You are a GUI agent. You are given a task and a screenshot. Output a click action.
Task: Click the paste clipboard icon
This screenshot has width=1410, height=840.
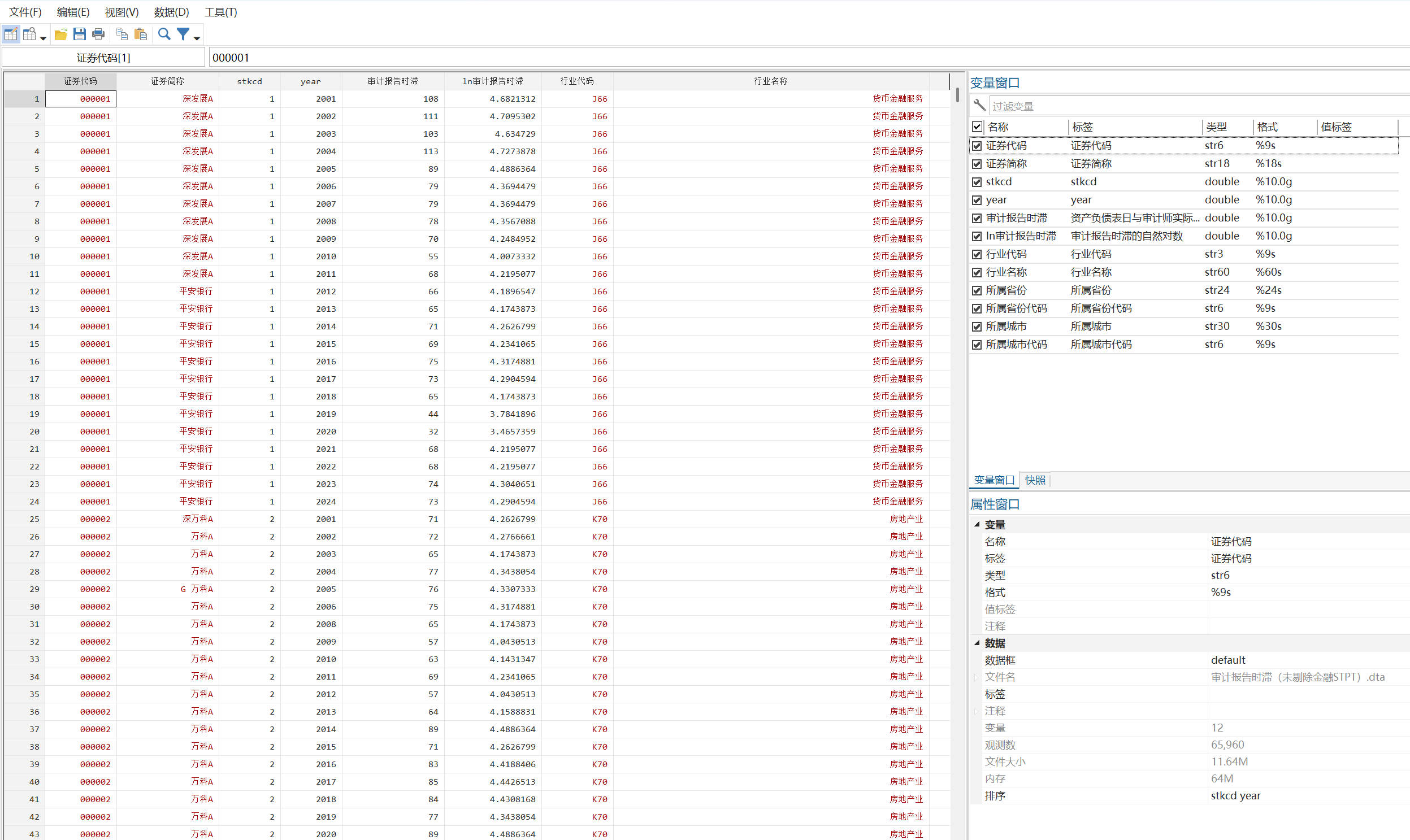click(140, 34)
